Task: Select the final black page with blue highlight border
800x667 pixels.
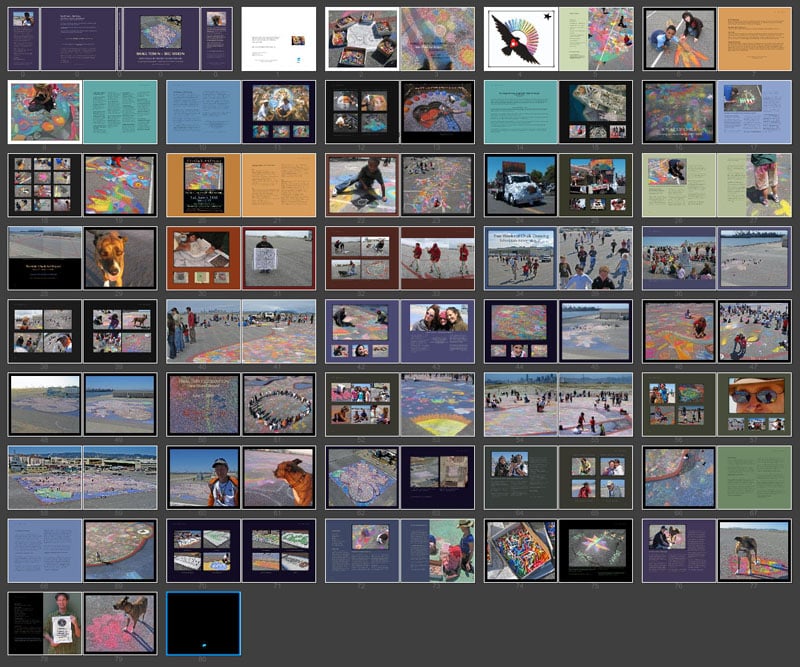Action: [x=204, y=624]
